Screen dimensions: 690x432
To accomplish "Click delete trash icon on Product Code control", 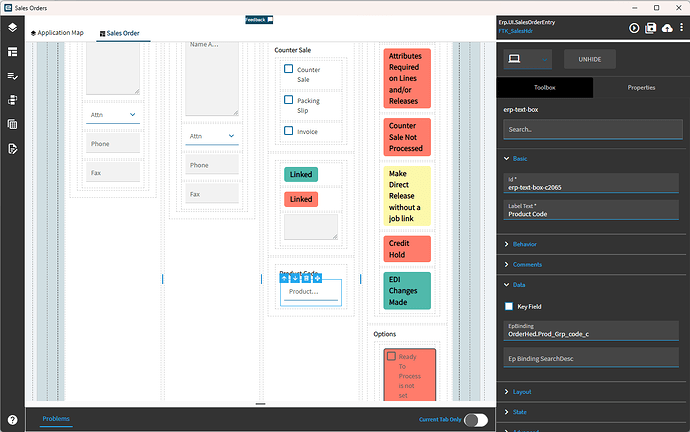I will (x=306, y=278).
